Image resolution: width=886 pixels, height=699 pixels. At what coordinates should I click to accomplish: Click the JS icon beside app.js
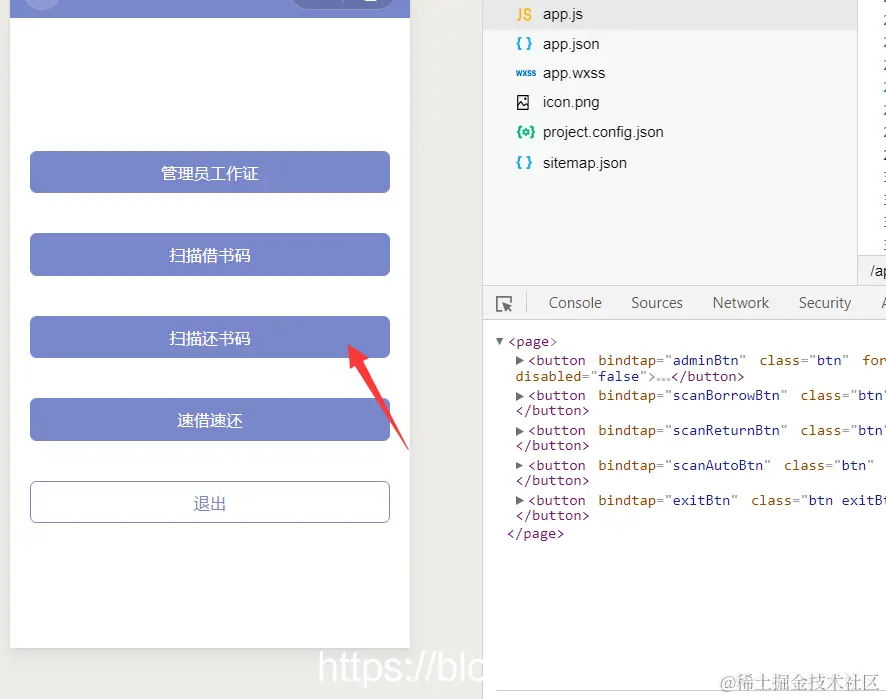pyautogui.click(x=524, y=15)
